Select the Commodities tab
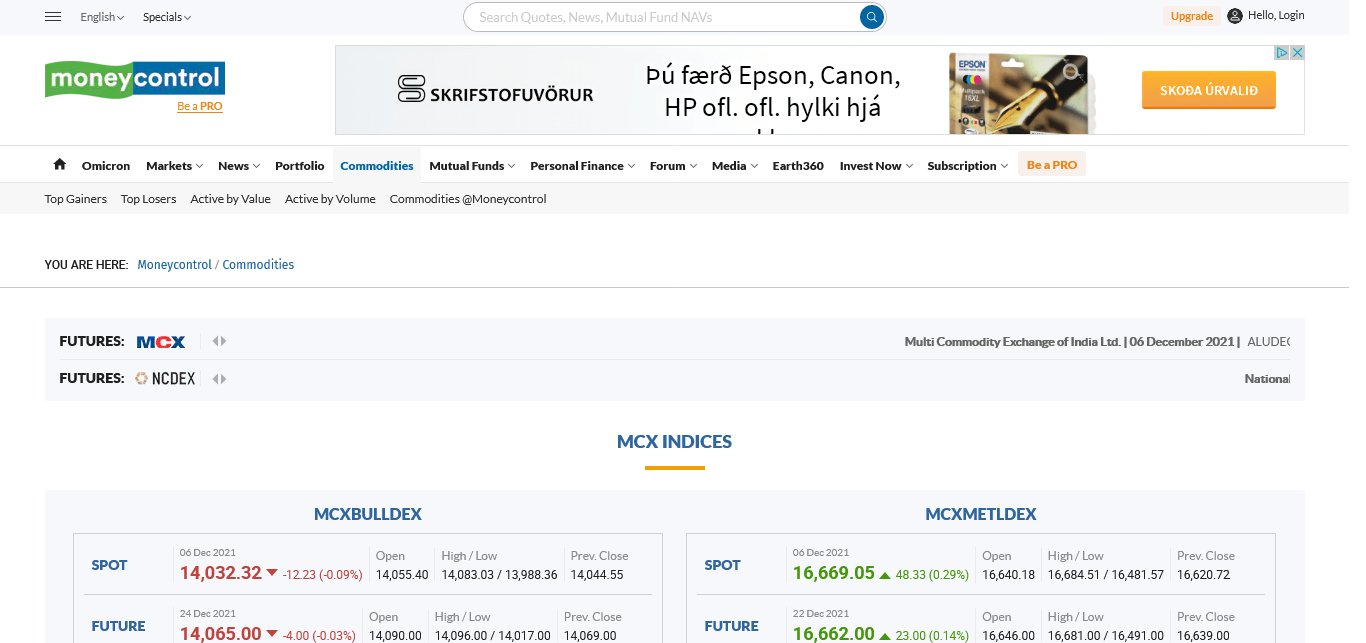The height and width of the screenshot is (643, 1366). tap(376, 166)
